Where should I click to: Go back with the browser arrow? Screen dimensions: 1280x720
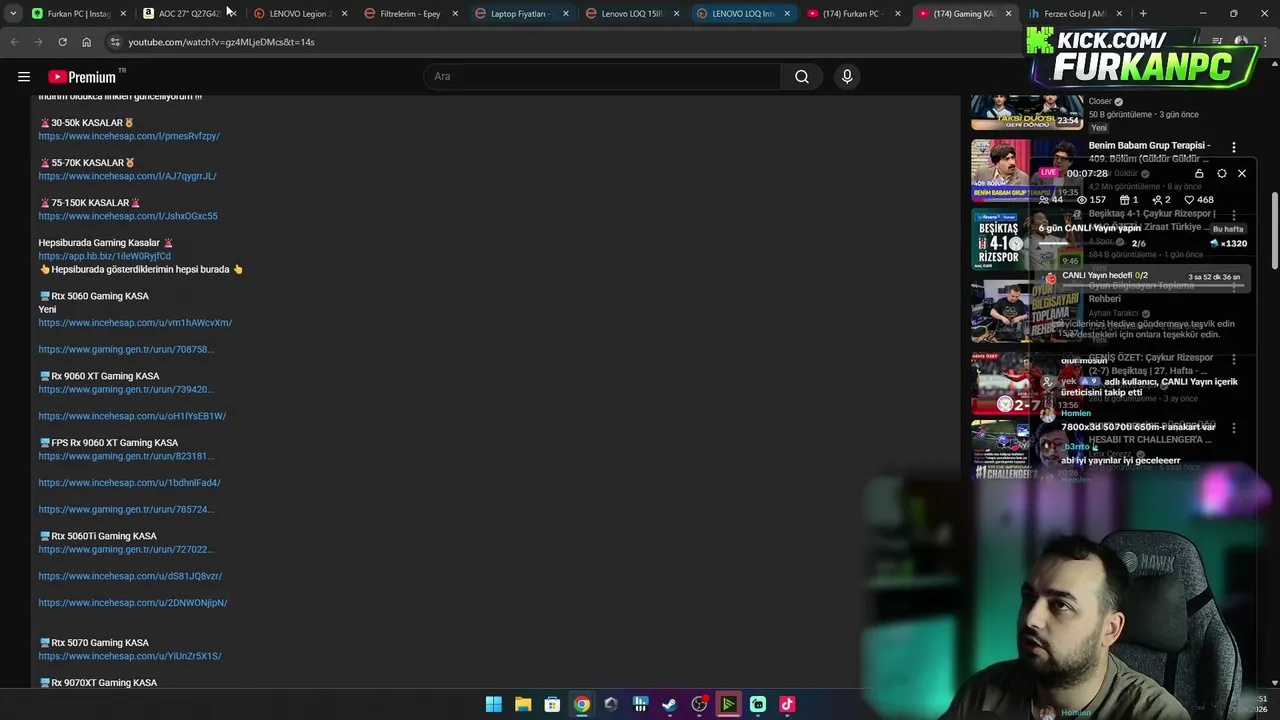coord(14,42)
